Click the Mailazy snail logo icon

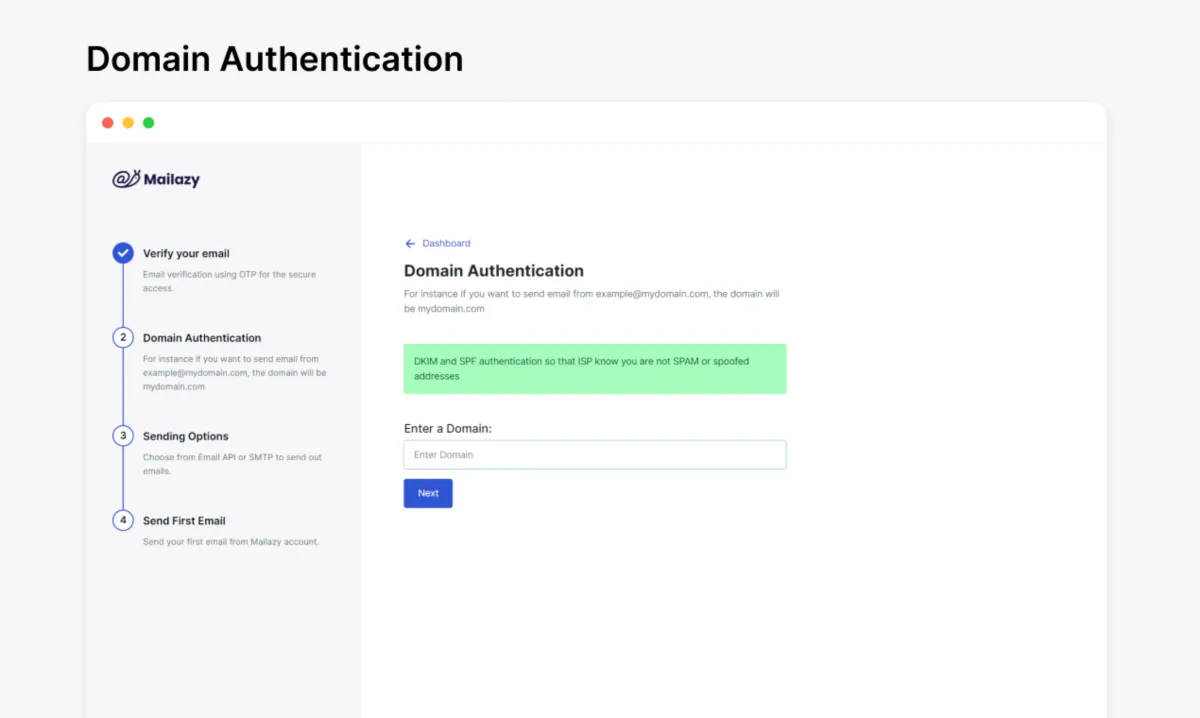click(x=125, y=179)
